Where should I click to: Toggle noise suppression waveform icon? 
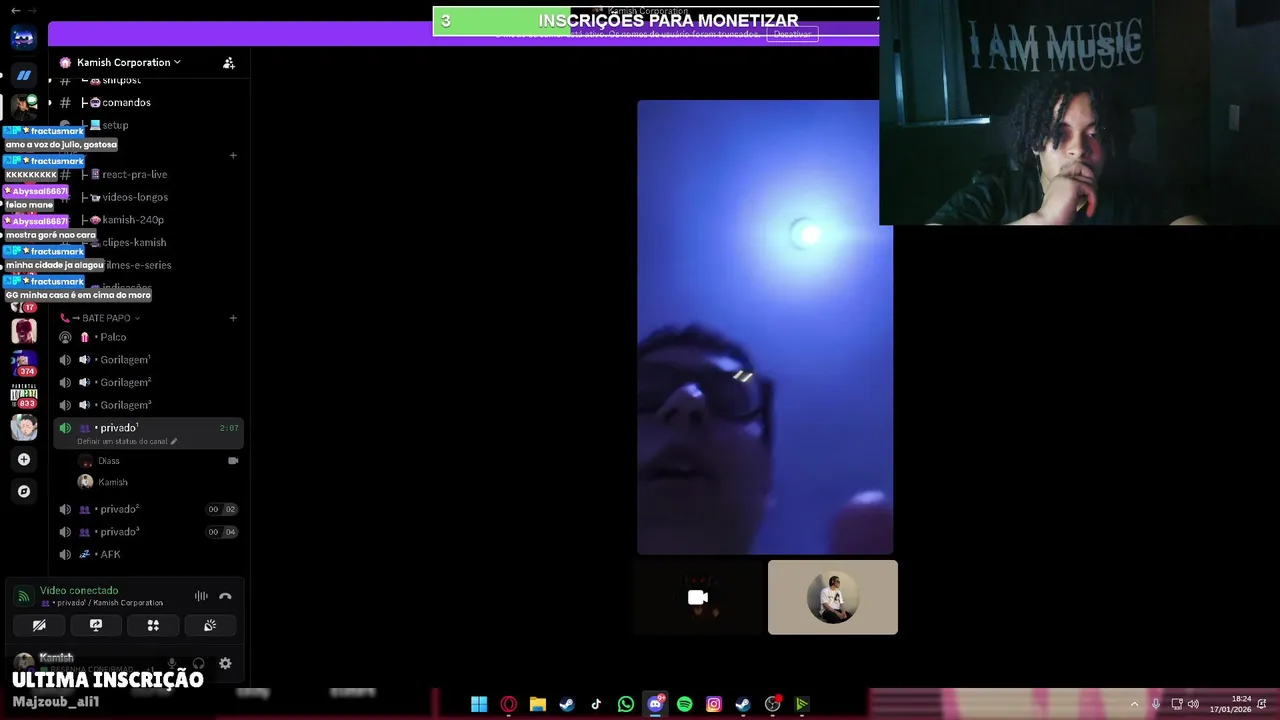click(x=201, y=596)
